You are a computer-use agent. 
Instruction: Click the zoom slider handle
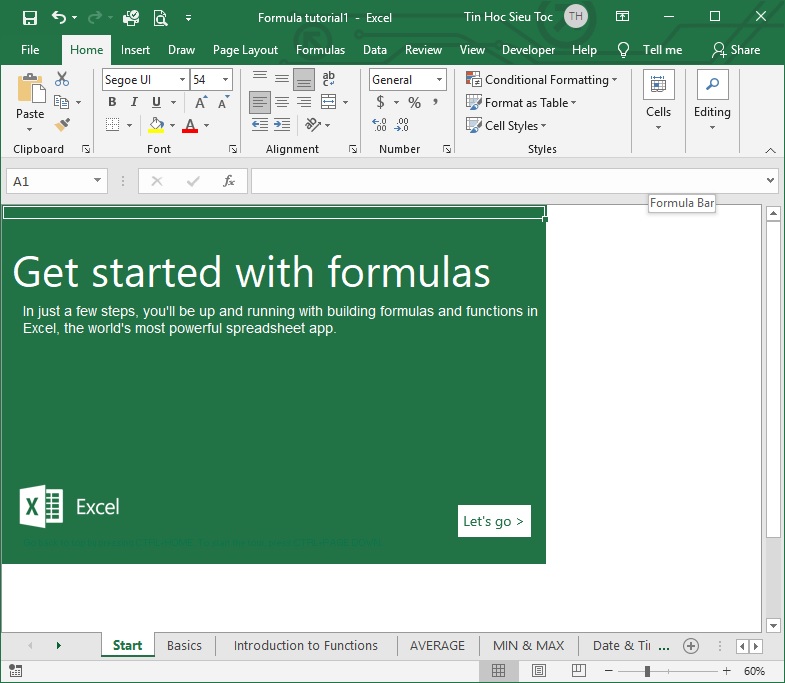click(647, 671)
